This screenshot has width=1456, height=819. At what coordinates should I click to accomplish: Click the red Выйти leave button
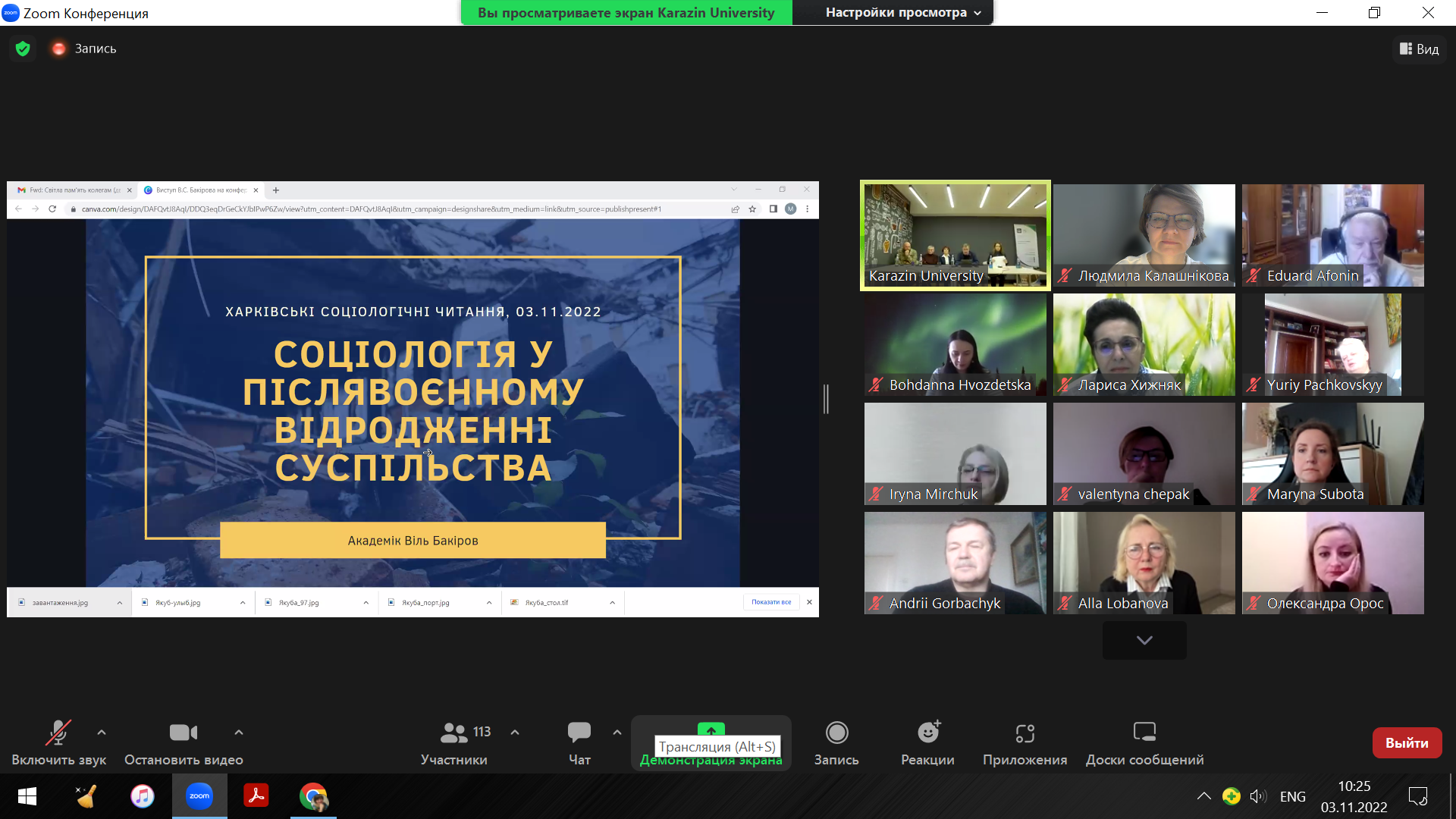click(x=1407, y=743)
